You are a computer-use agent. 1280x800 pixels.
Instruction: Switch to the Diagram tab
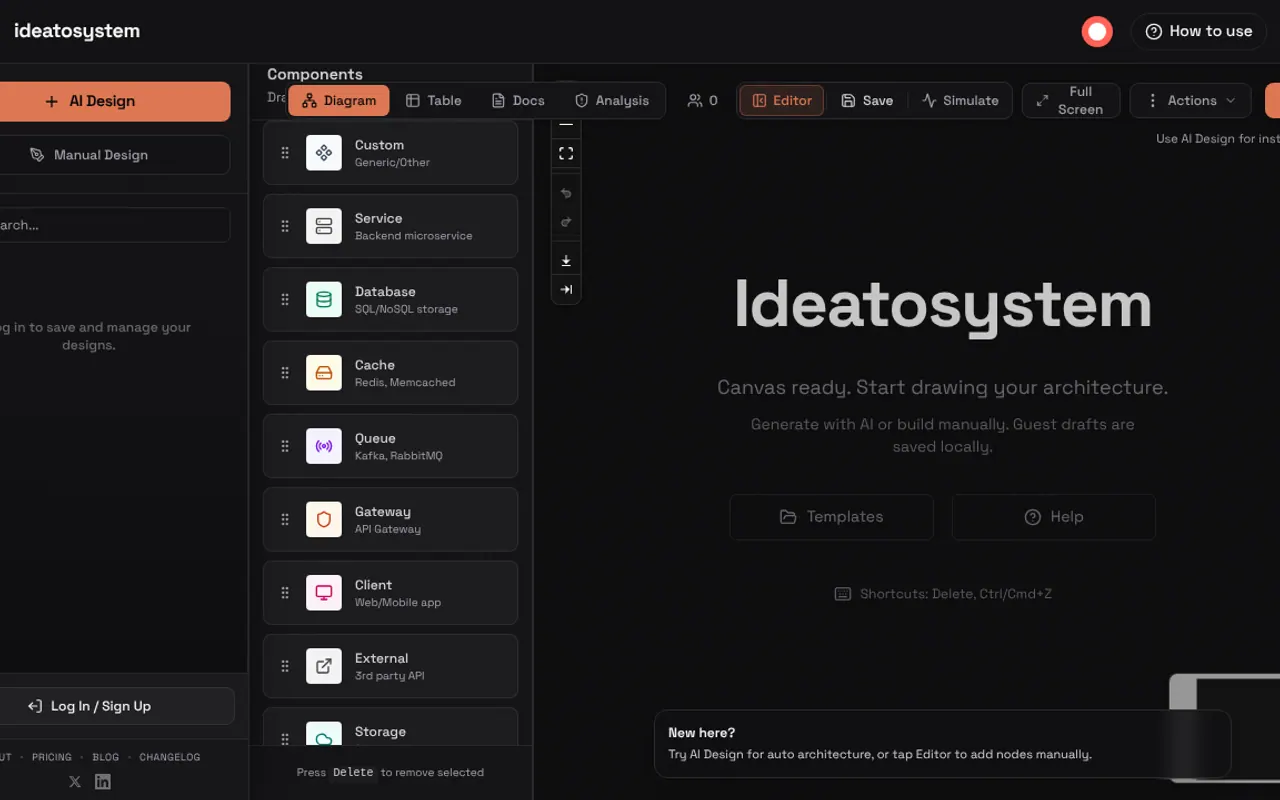pos(339,101)
